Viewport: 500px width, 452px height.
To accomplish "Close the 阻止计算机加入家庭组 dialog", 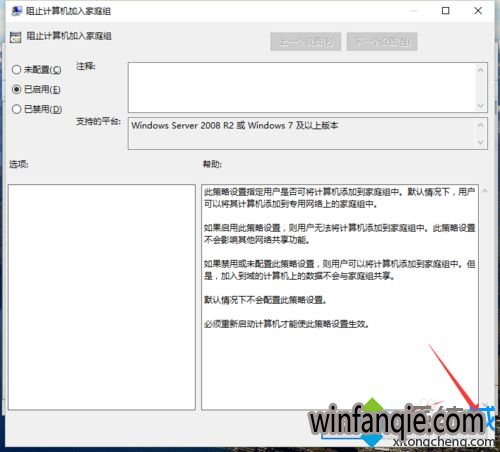I will click(x=478, y=11).
